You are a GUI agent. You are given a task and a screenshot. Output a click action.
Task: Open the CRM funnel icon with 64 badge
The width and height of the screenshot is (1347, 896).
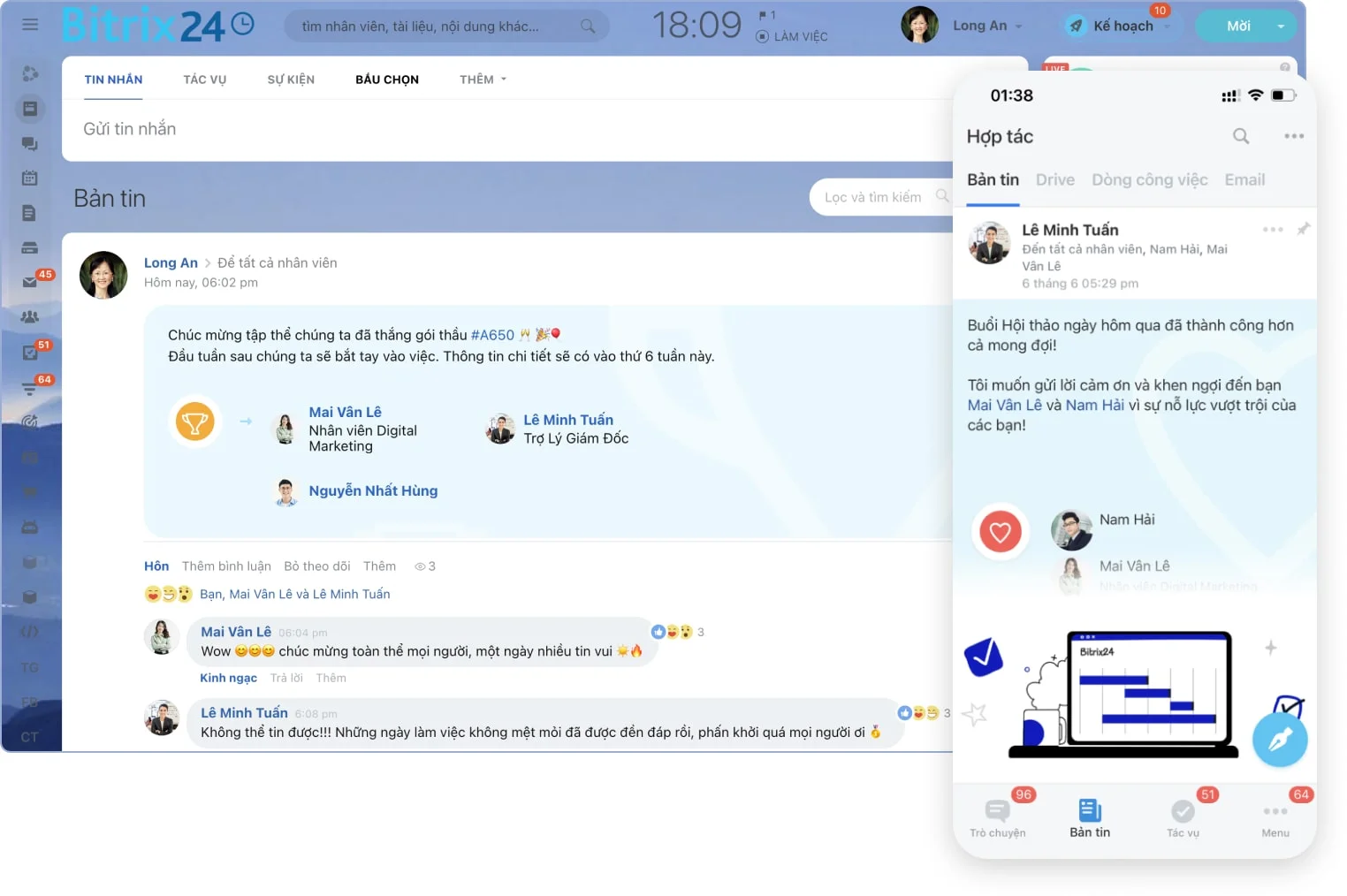[x=30, y=388]
